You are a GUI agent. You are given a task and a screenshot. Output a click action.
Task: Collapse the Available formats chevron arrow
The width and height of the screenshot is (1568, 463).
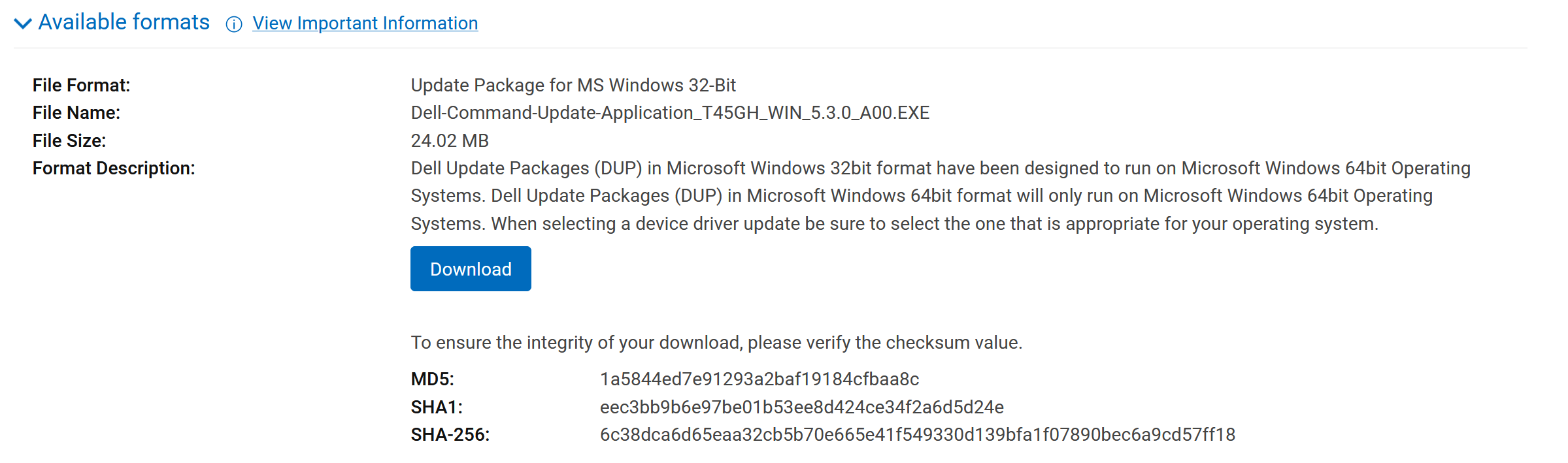pos(23,24)
